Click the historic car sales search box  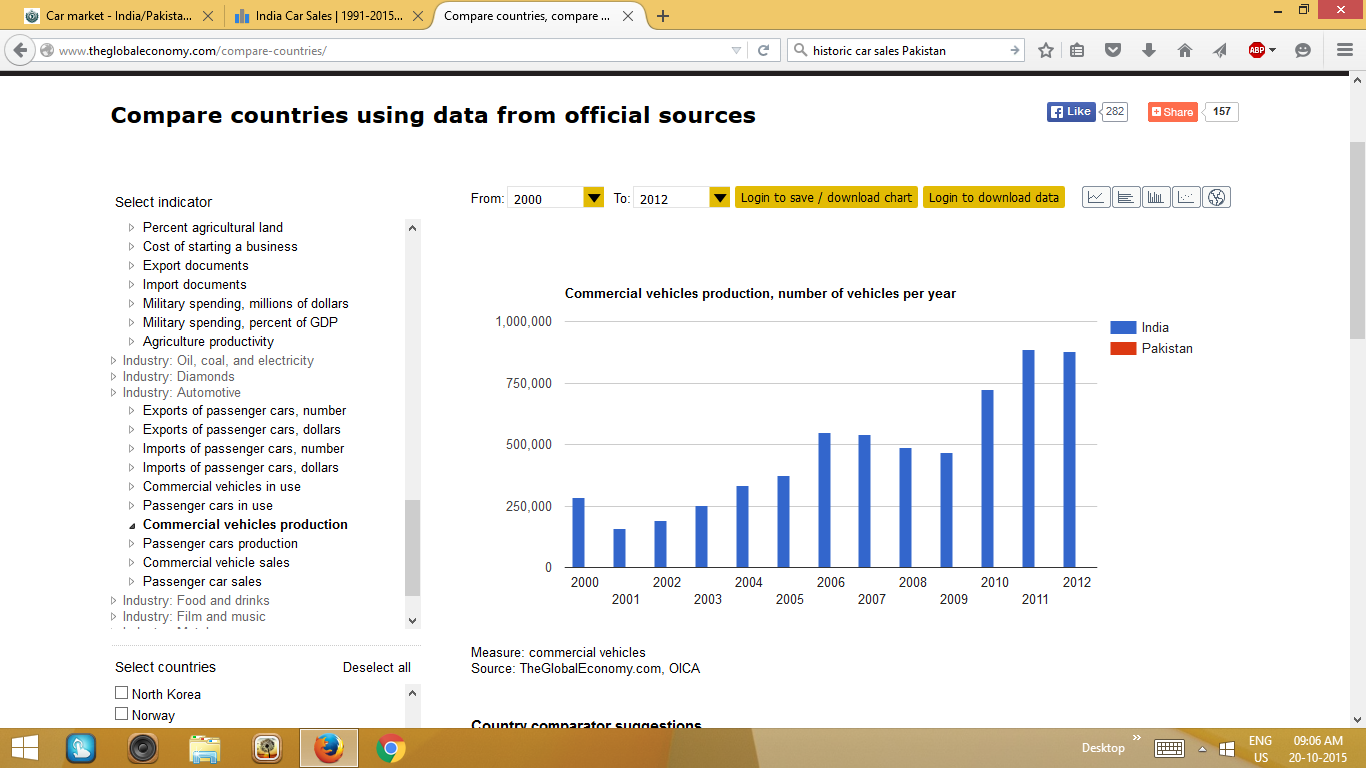click(x=905, y=50)
